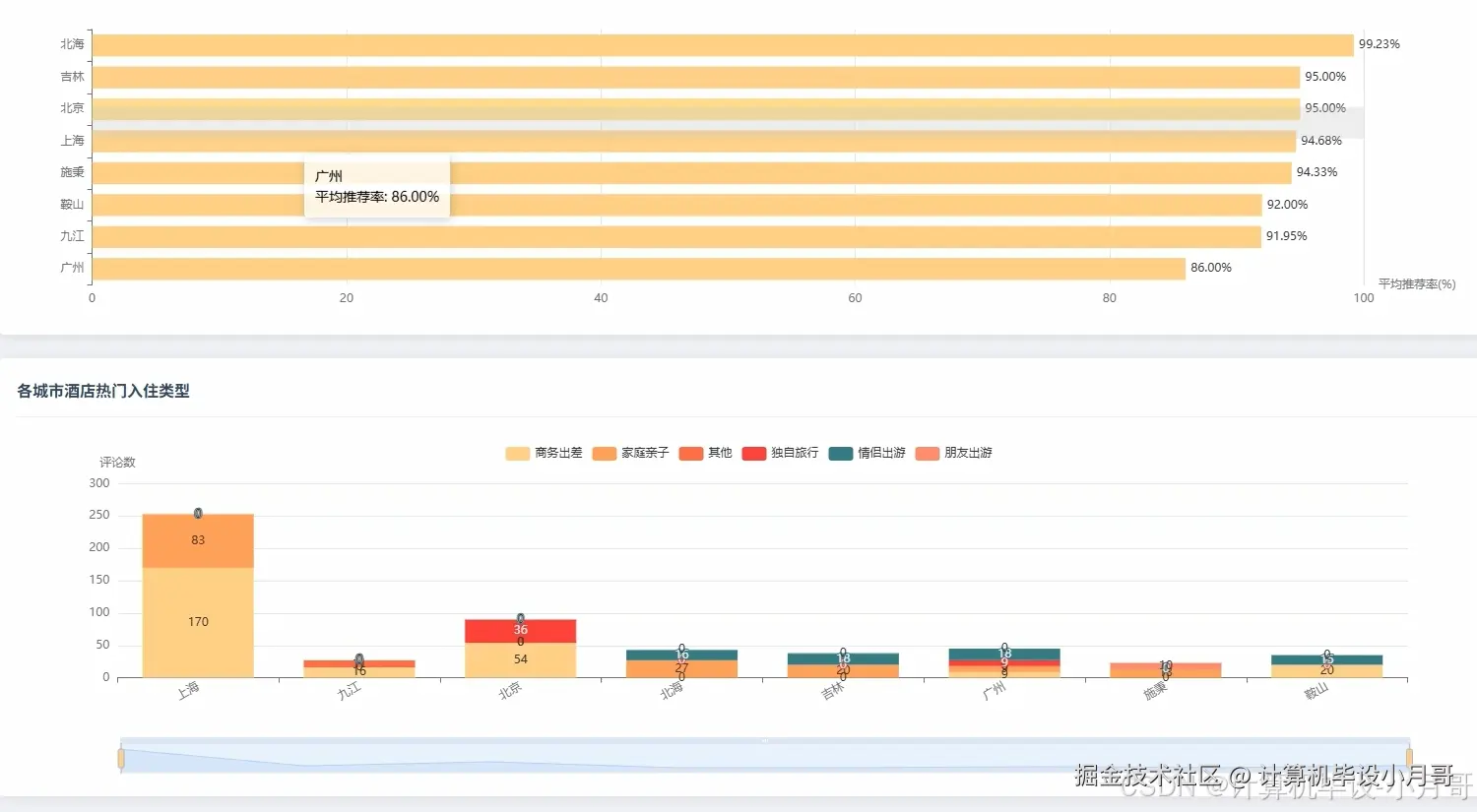Image resolution: width=1477 pixels, height=812 pixels.
Task: Click the red 北京 segment labeled 36
Action: coord(521,631)
